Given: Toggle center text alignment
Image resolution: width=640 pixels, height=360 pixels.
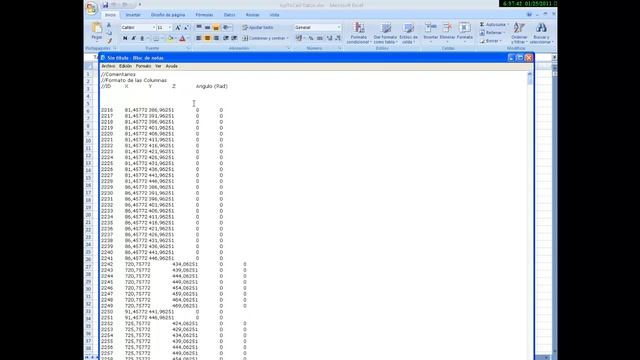Looking at the screenshot, I should (x=207, y=38).
